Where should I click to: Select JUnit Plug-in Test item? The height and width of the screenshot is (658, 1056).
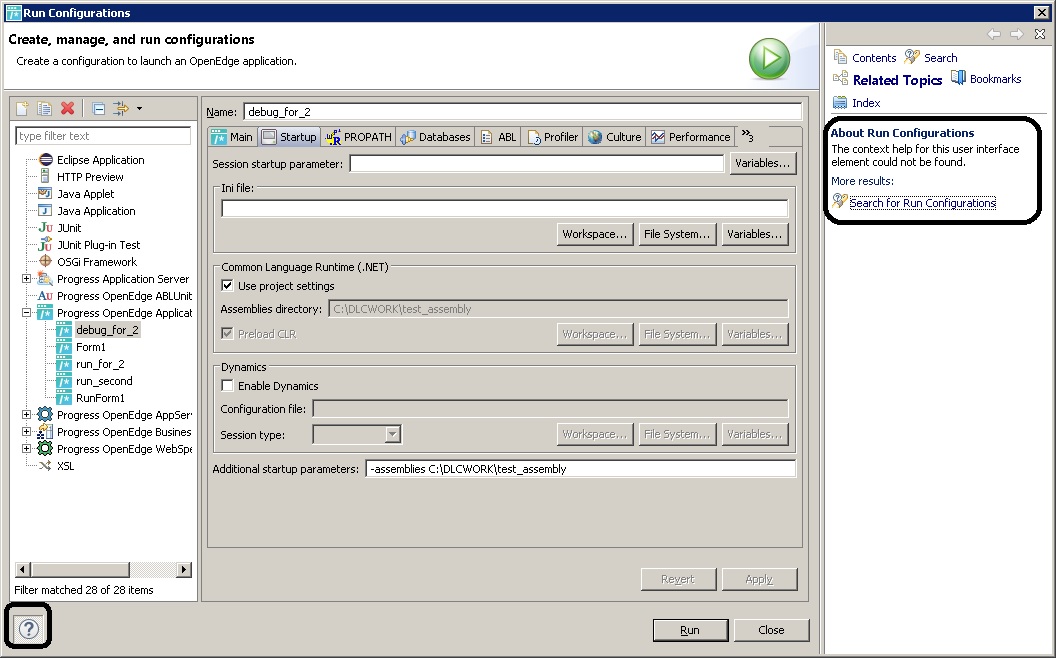click(98, 245)
